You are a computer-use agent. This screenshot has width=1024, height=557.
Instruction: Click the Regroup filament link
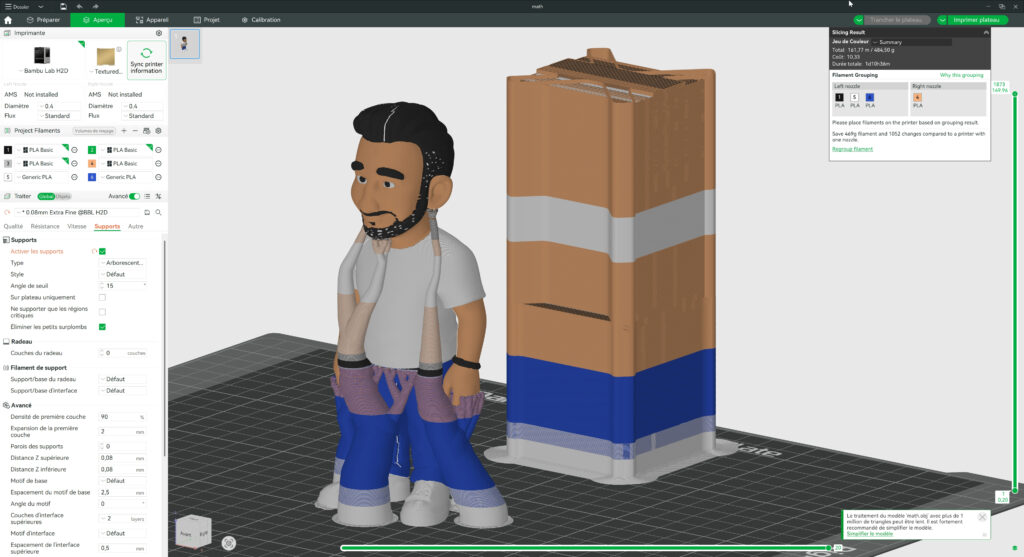click(x=852, y=149)
